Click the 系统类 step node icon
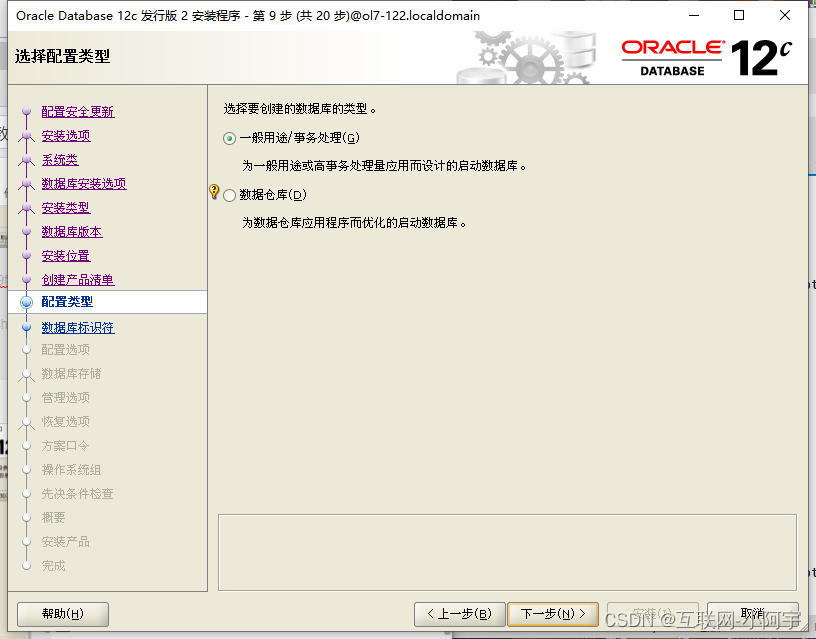The width and height of the screenshot is (816, 639). click(27, 160)
